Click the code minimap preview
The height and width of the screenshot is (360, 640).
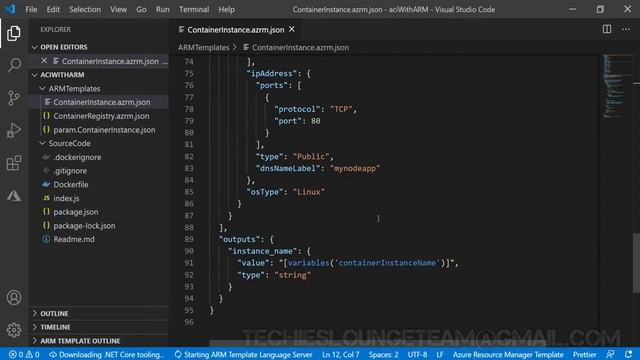pyautogui.click(x=616, y=87)
